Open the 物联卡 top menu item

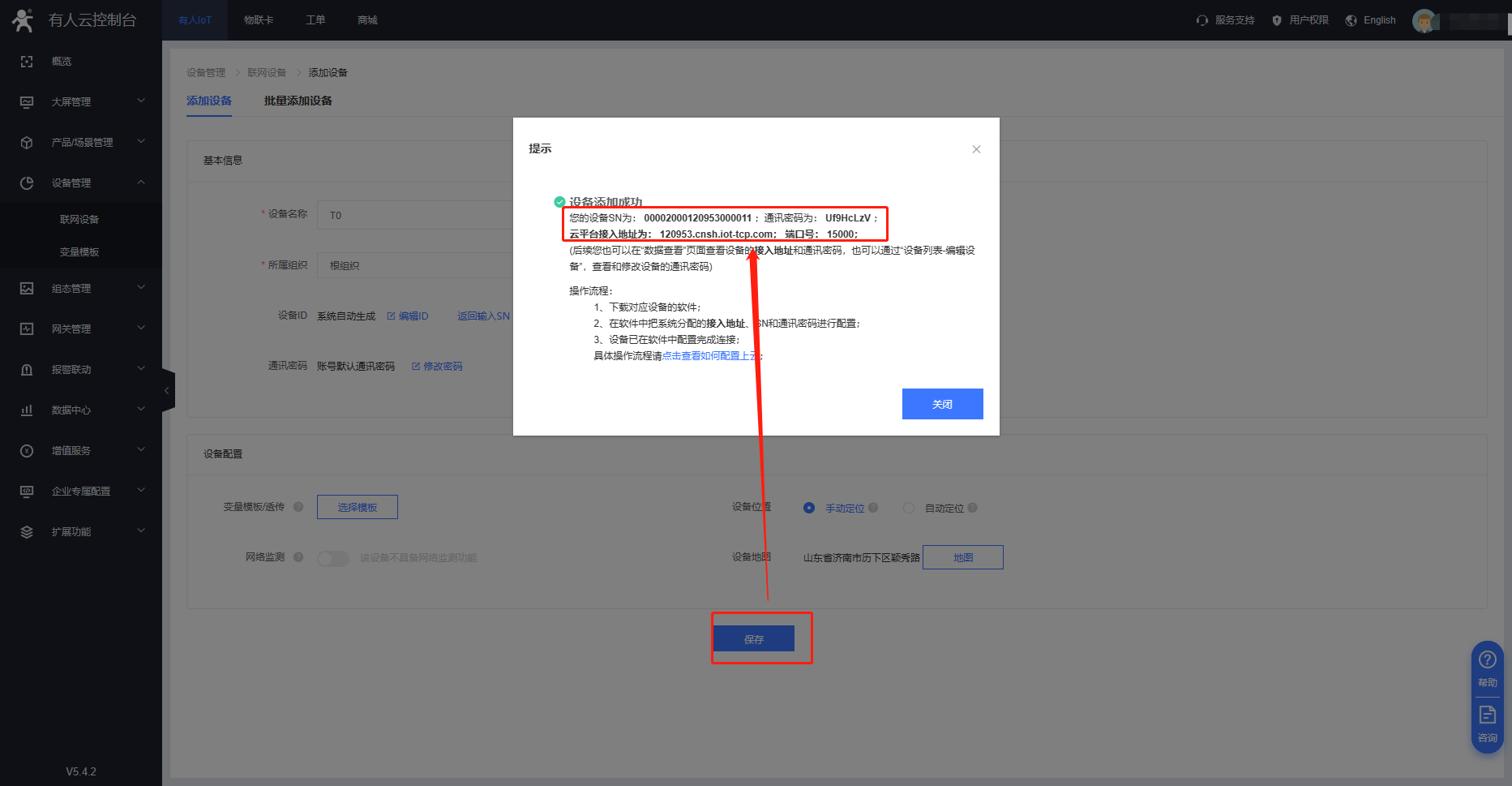click(259, 20)
